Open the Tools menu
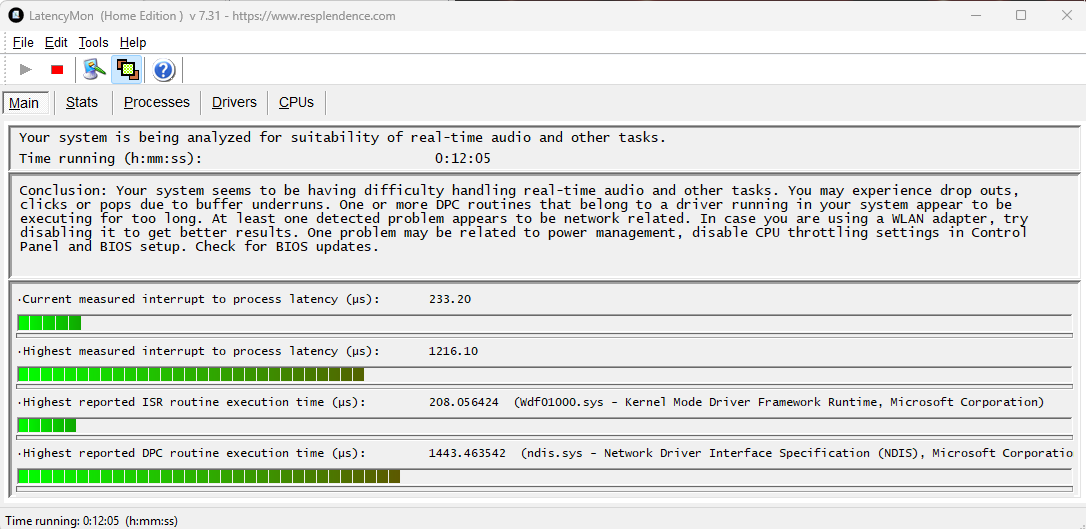This screenshot has height=529, width=1086. pyautogui.click(x=94, y=42)
